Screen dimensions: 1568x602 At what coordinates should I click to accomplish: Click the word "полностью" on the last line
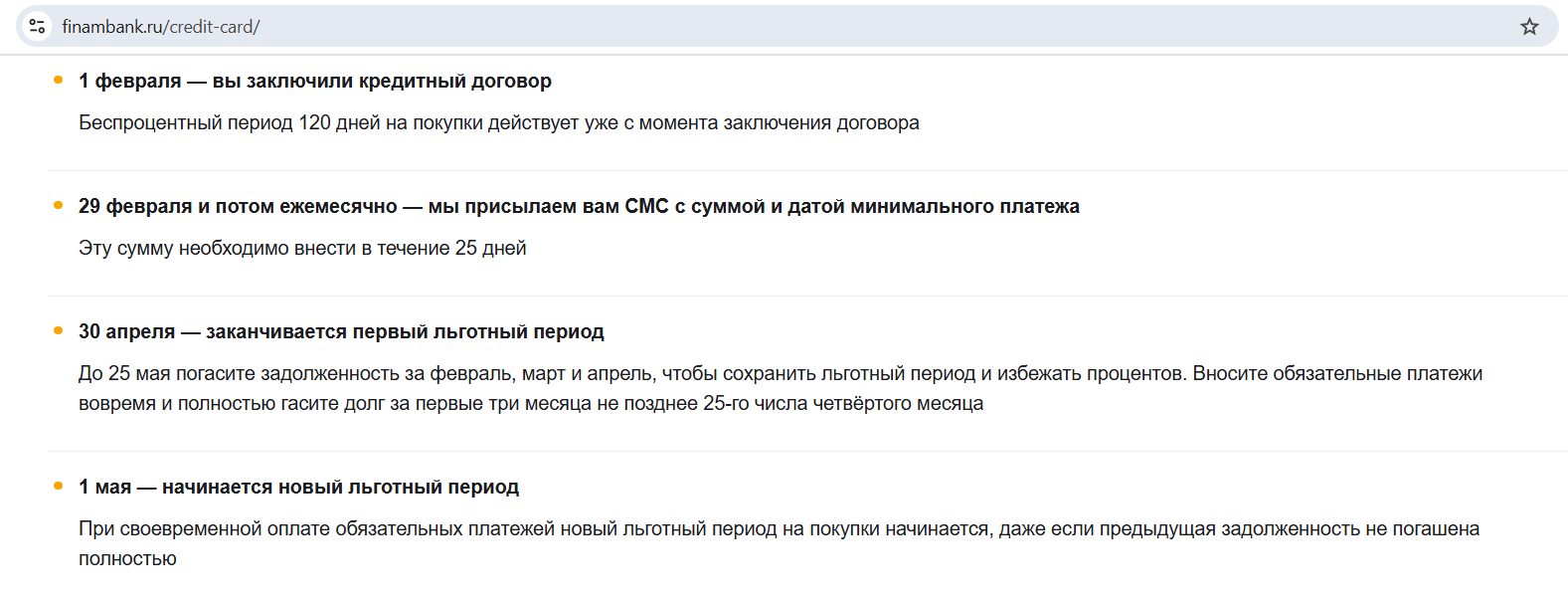pyautogui.click(x=127, y=558)
